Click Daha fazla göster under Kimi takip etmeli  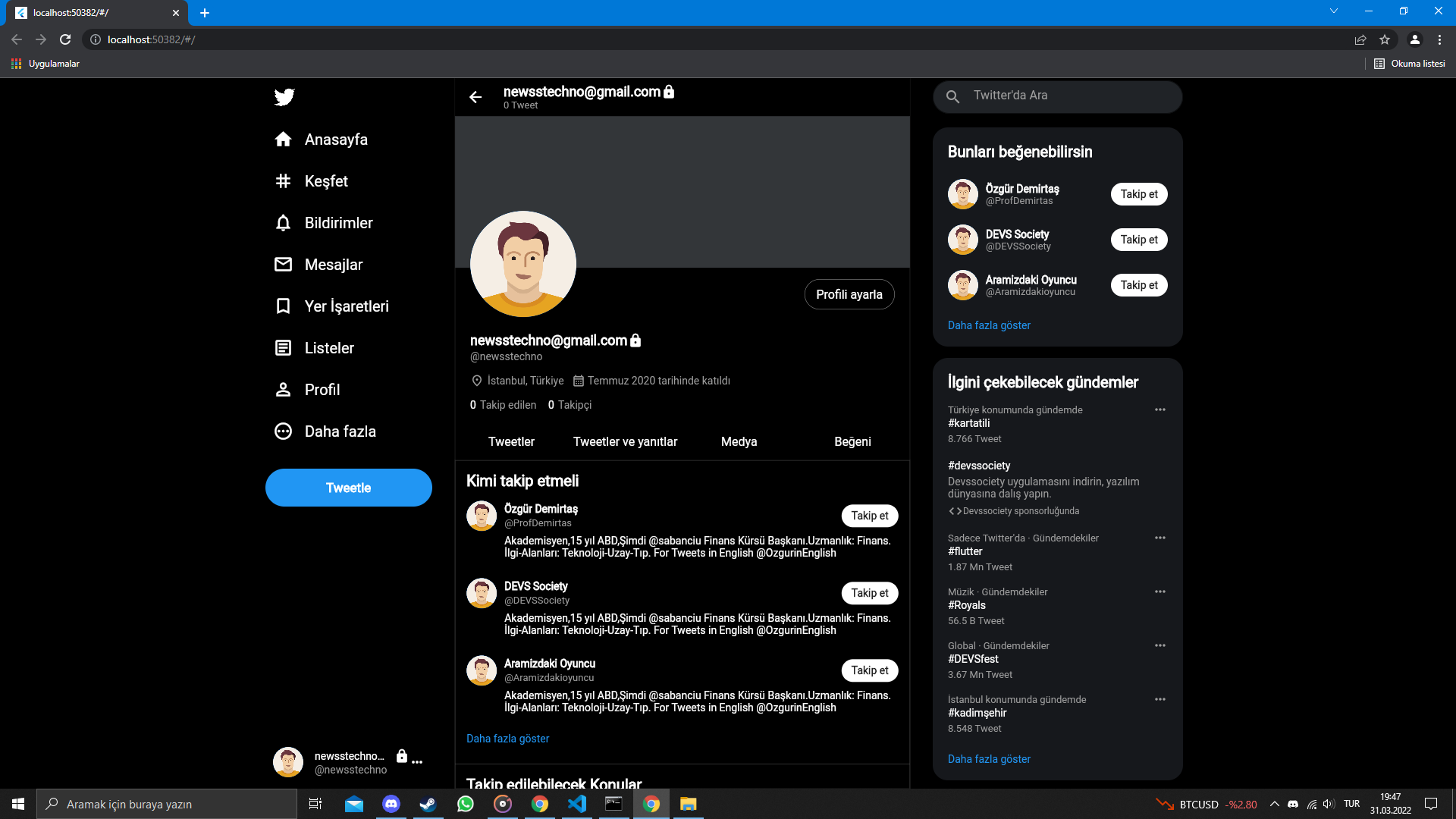(x=507, y=739)
